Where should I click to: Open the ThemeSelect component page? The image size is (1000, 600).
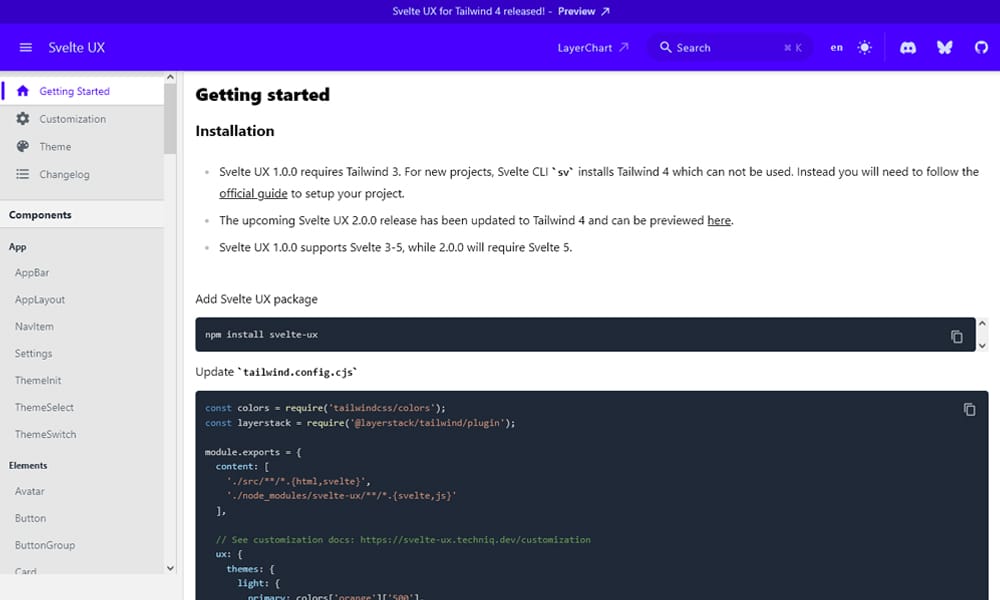(44, 407)
